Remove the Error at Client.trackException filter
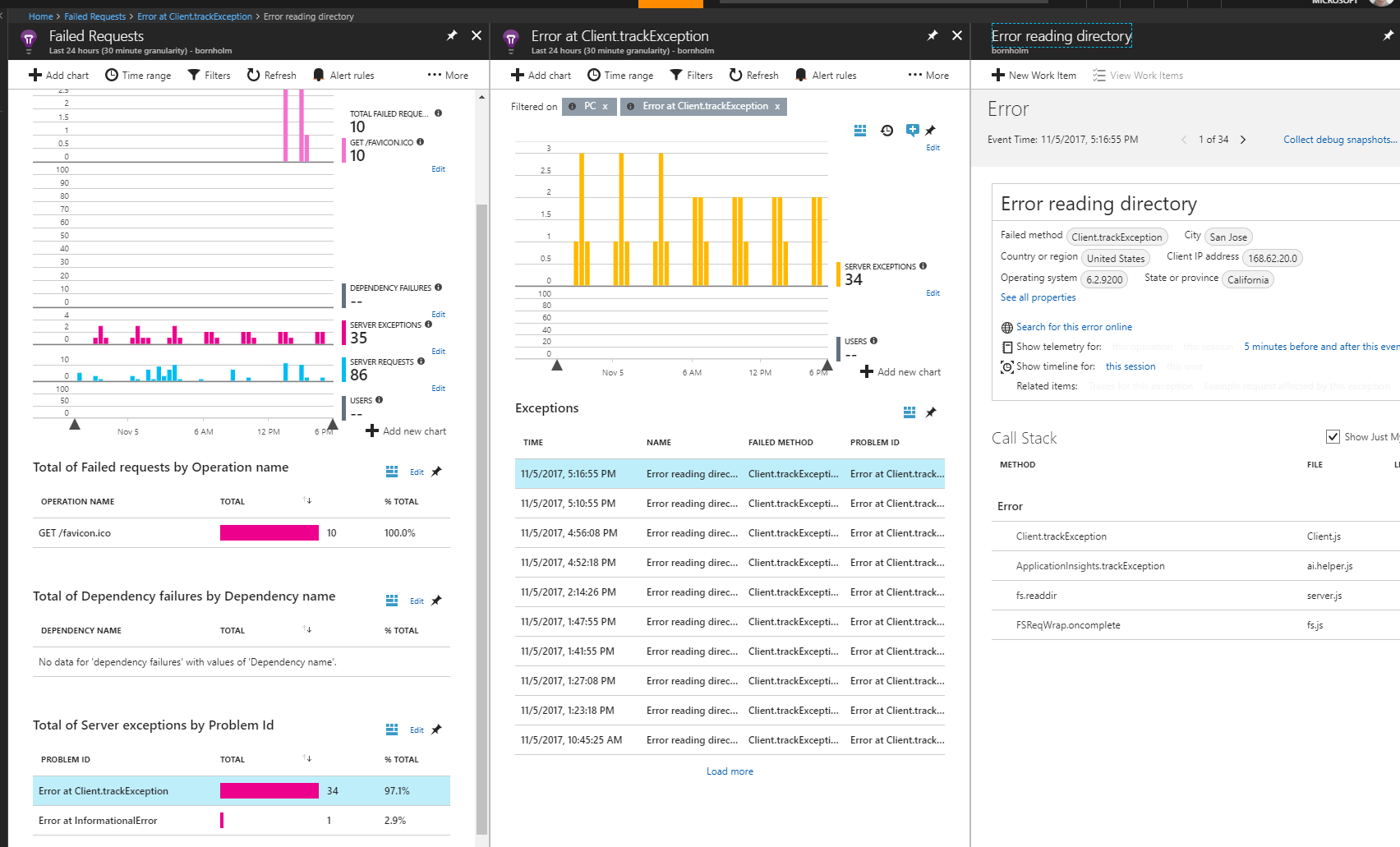This screenshot has height=847, width=1400. click(777, 106)
